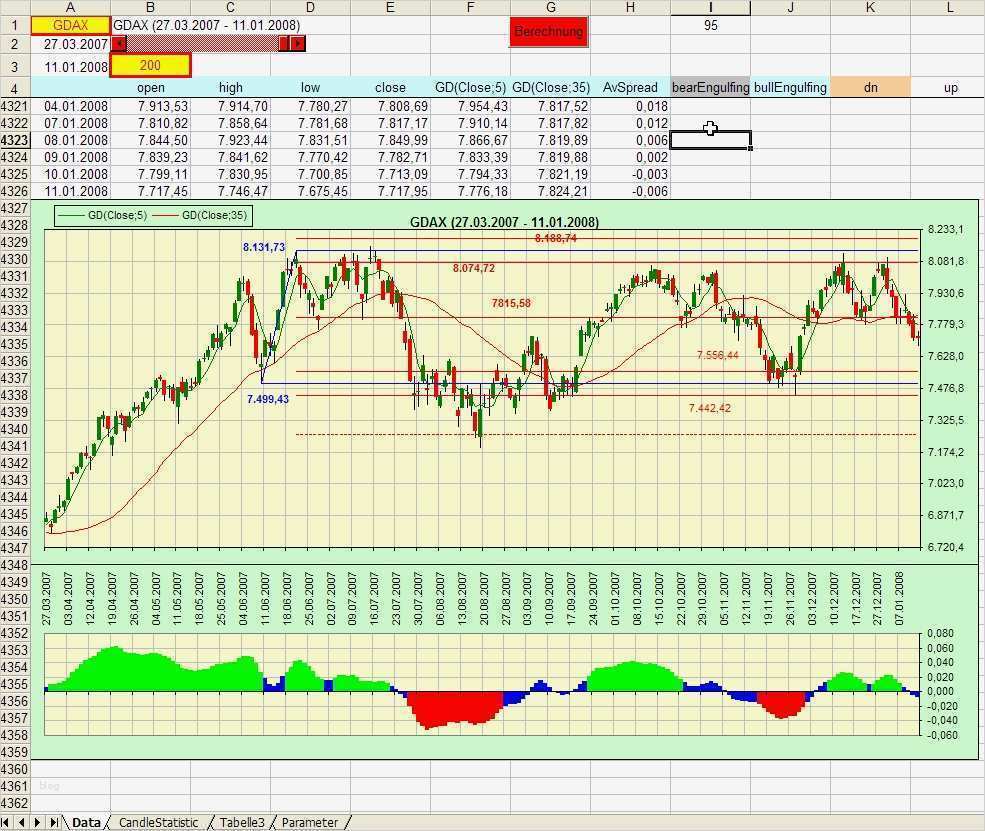Select high value 7.923,44
Viewport: 985px width, 831px height.
230,140
